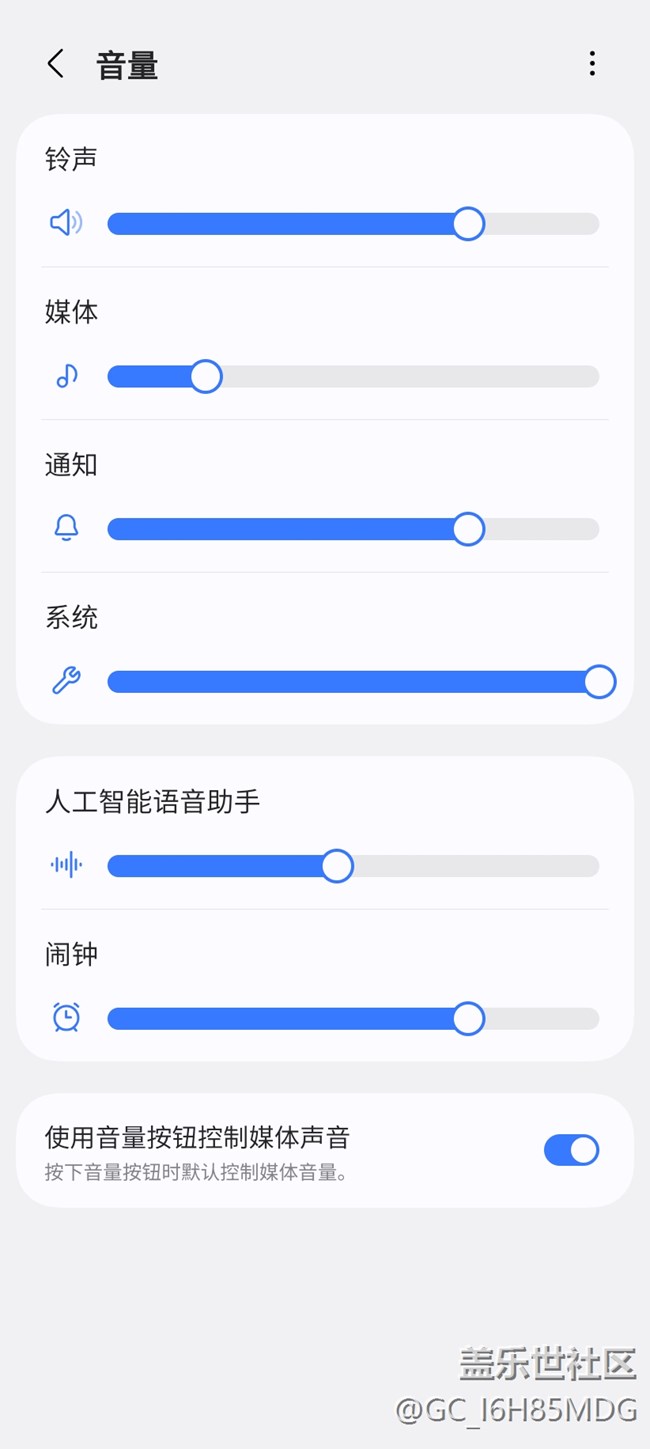The height and width of the screenshot is (1449, 650).
Task: Tap the alarm clock icon
Action: 66,1018
